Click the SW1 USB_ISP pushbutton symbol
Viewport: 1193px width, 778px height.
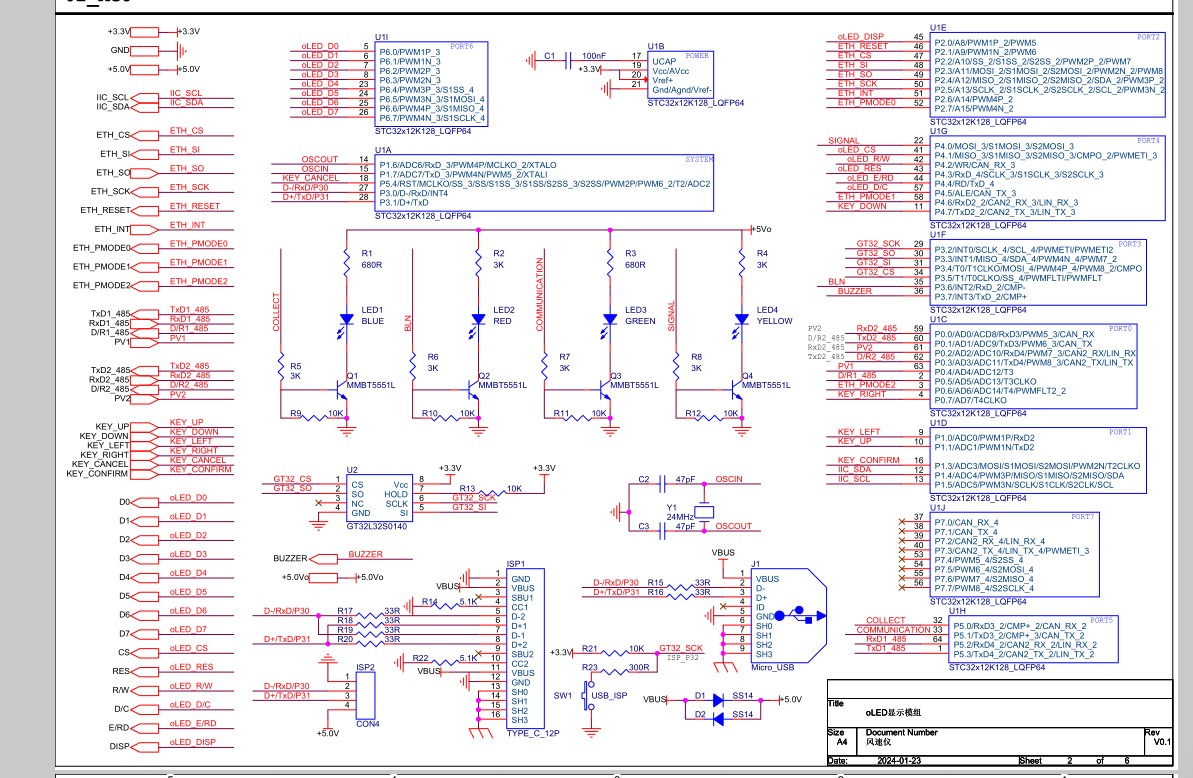[587, 696]
